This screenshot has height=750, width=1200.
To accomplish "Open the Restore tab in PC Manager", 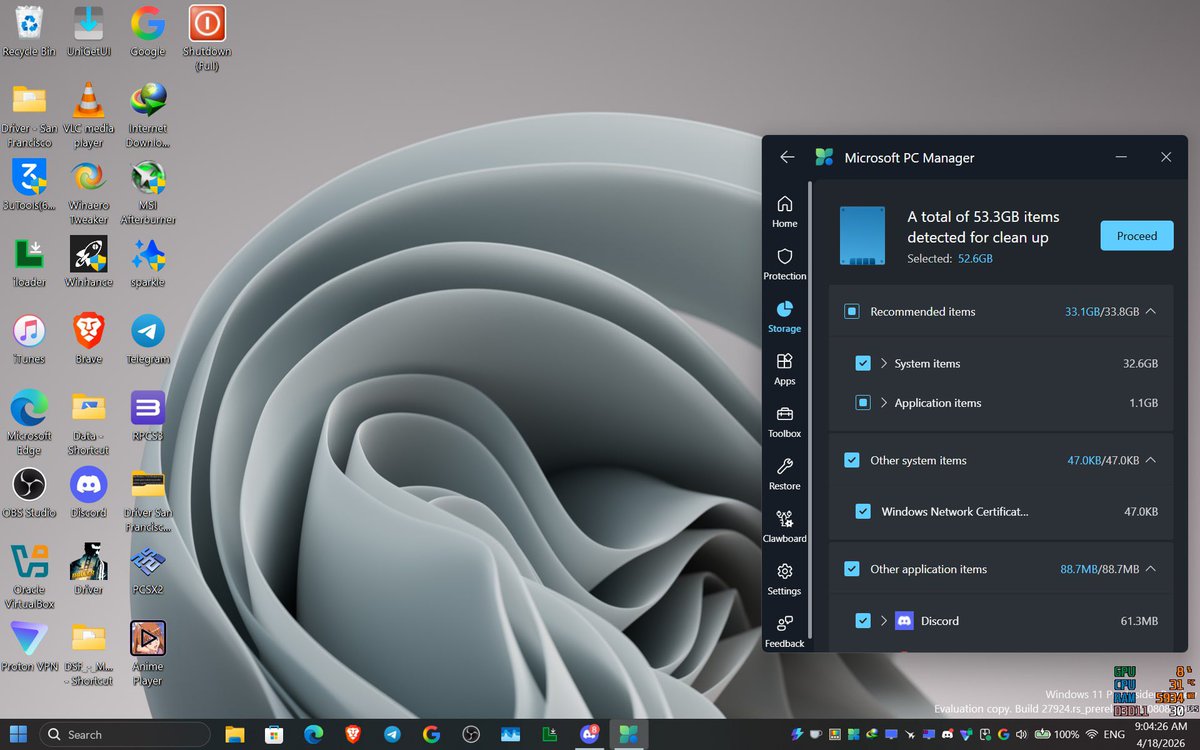I will (785, 474).
